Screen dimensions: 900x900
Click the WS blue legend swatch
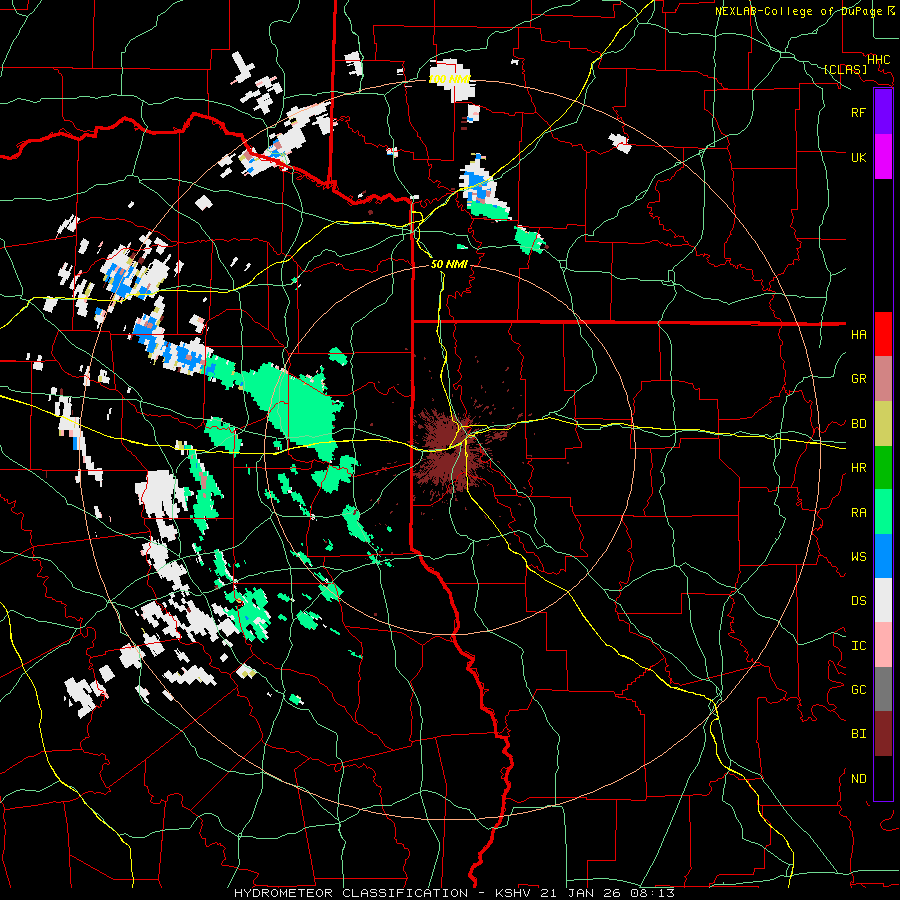[x=883, y=556]
